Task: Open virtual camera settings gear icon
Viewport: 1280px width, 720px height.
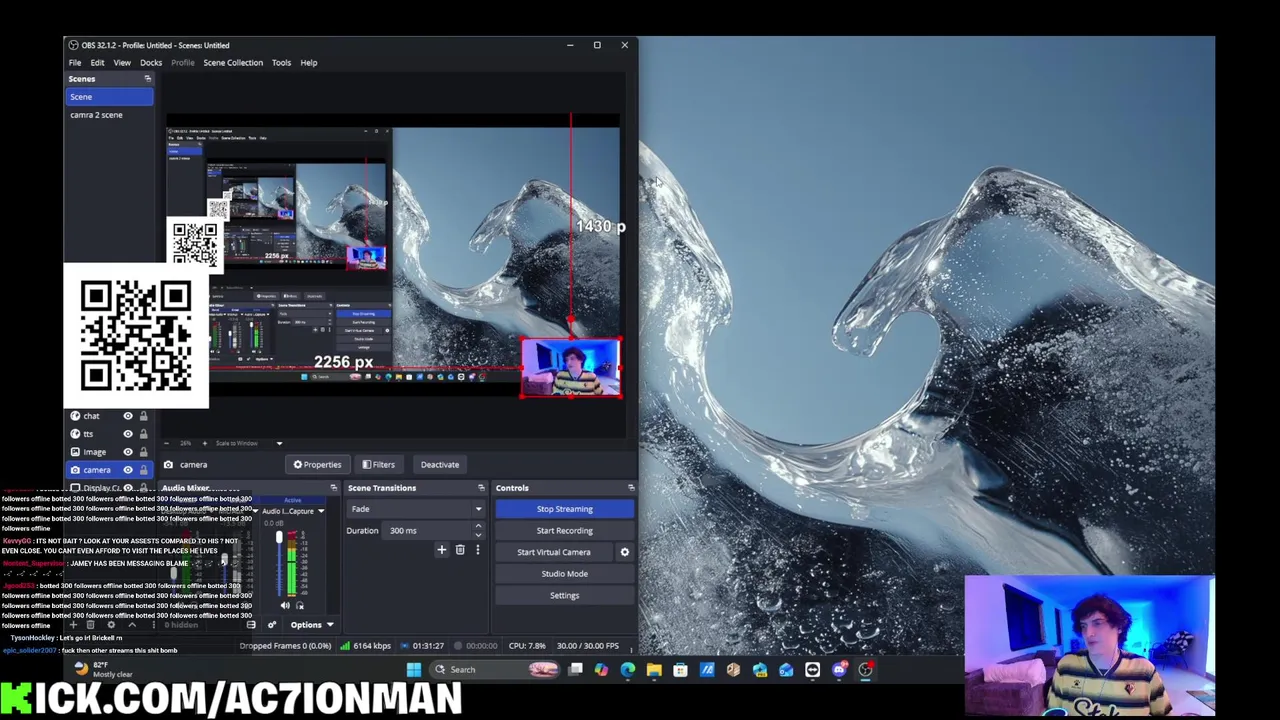Action: [x=625, y=552]
